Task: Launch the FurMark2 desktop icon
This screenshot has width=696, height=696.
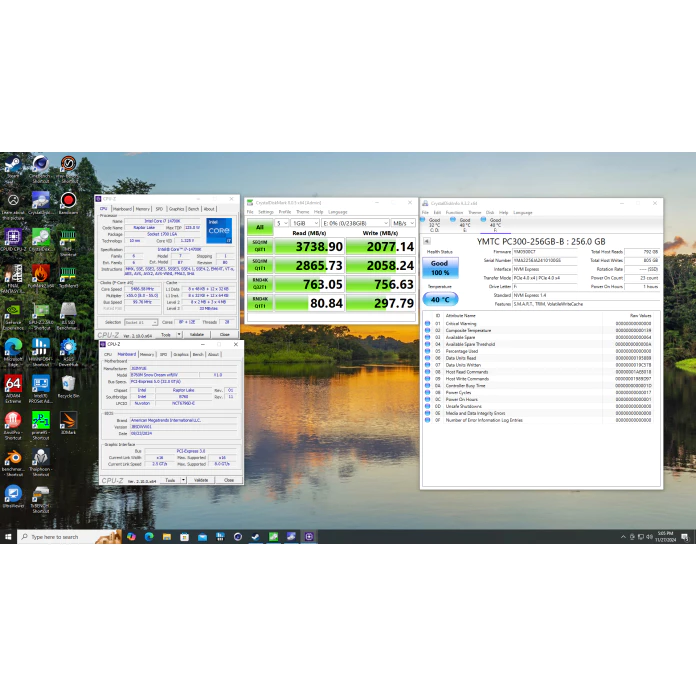Action: 40,277
